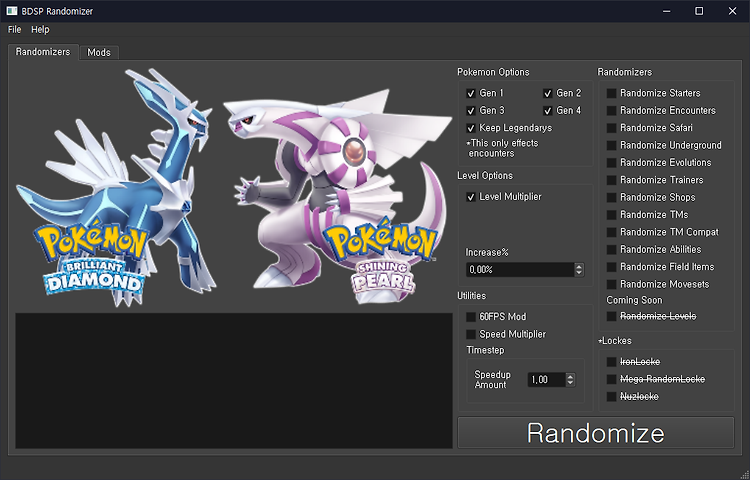This screenshot has width=750, height=480.
Task: Click the 'Pokemon Options' heading
Action: tap(493, 72)
